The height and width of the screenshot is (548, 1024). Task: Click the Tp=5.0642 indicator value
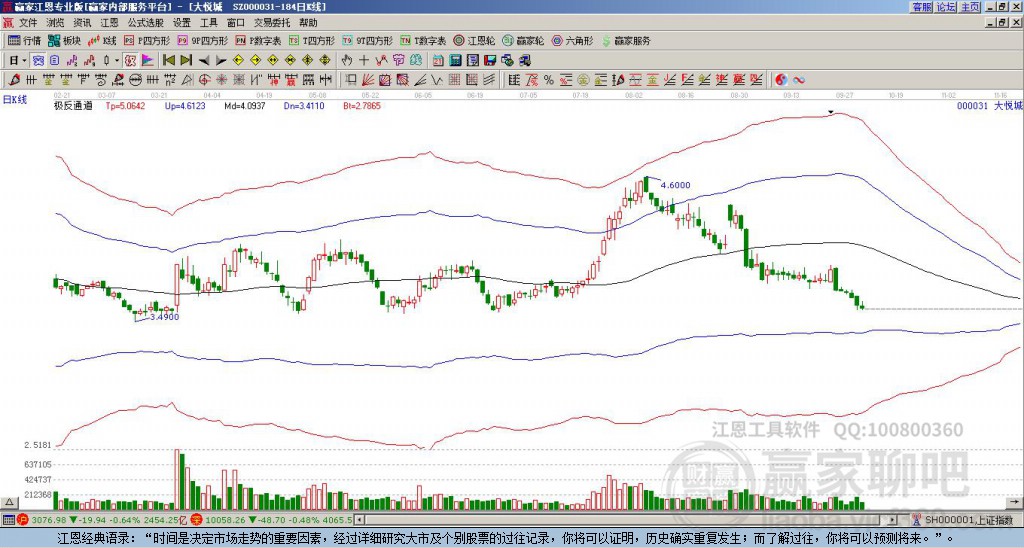pyautogui.click(x=125, y=105)
